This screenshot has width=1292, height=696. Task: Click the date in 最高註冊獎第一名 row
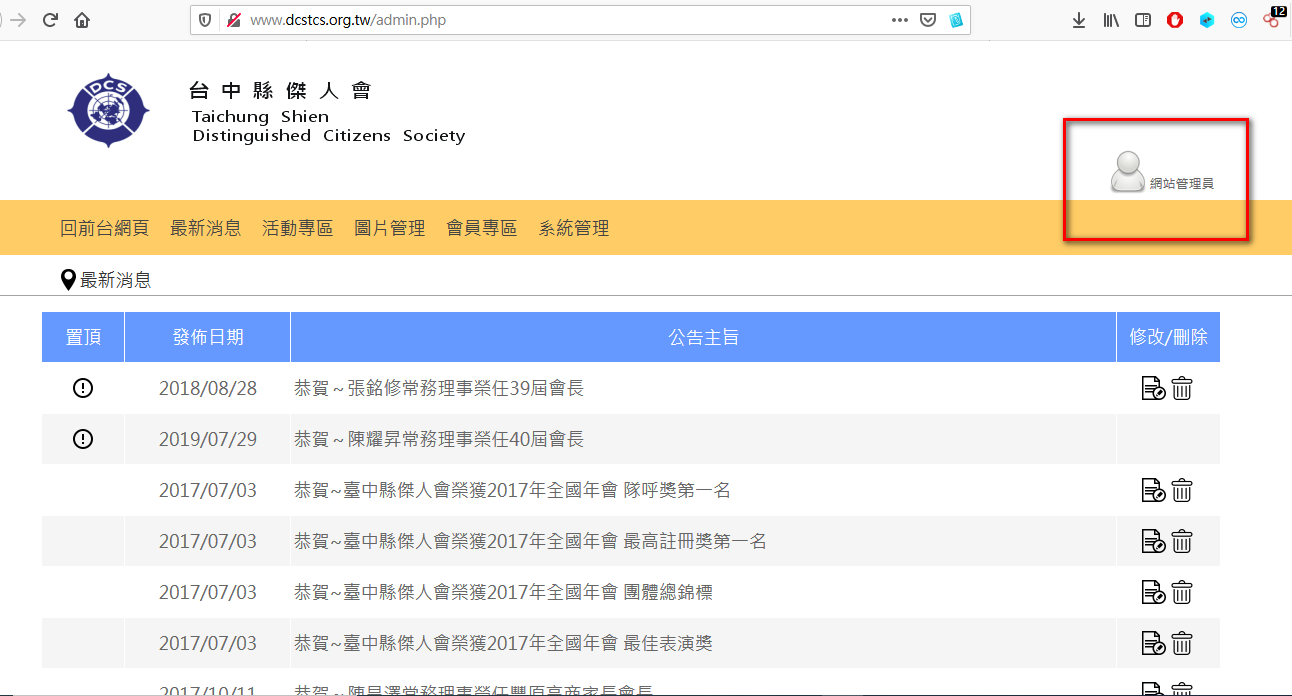(x=208, y=541)
